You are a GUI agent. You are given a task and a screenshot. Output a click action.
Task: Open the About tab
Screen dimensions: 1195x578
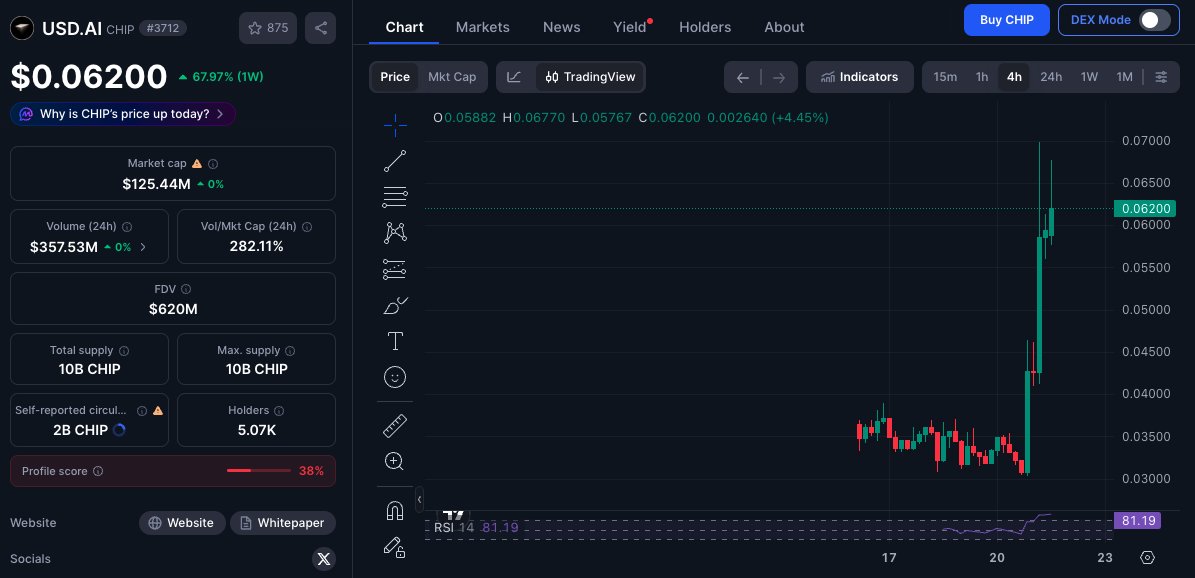pyautogui.click(x=784, y=27)
